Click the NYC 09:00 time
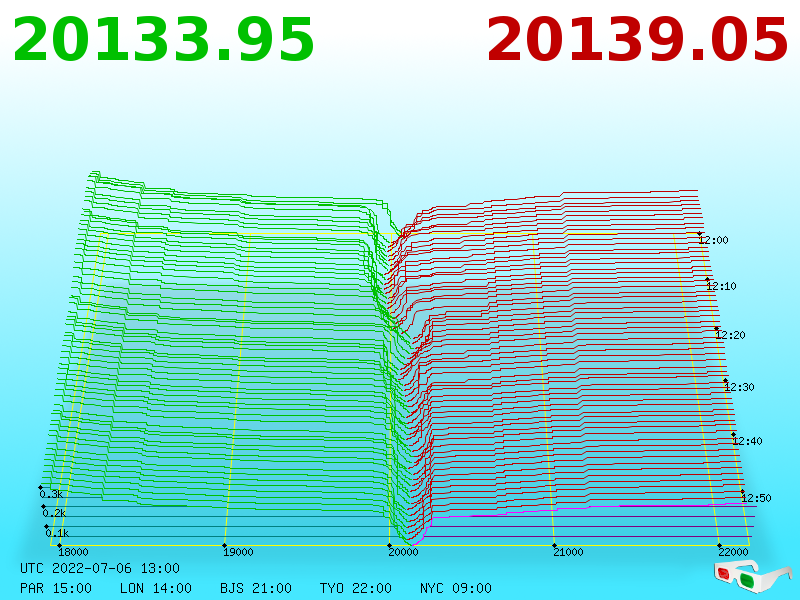Viewport: 800px width, 600px height. [x=456, y=588]
